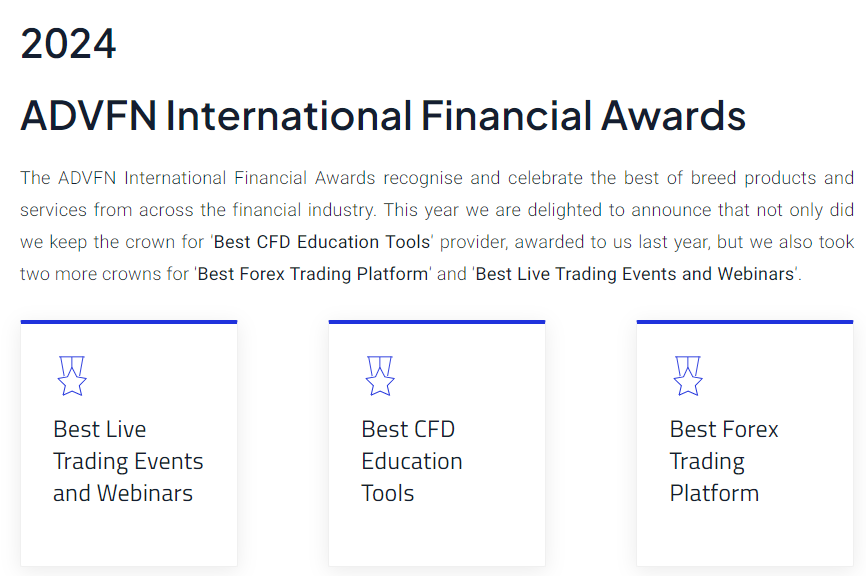
Task: Open the Best Live Trading Events and Webinars card title
Action: coord(128,461)
